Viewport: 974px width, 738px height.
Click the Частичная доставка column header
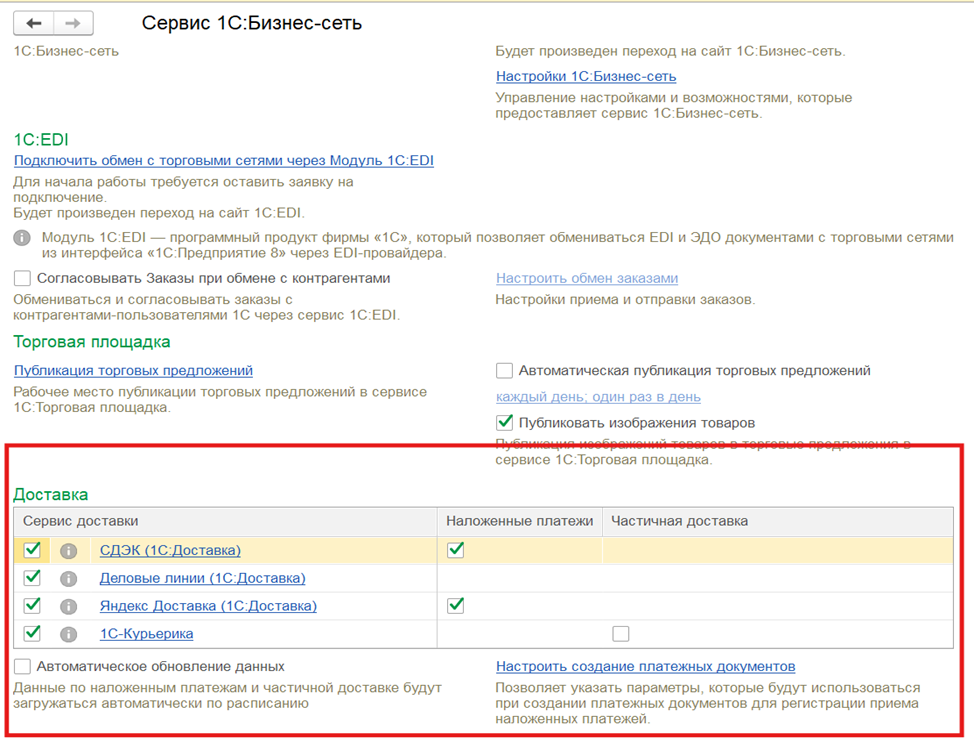click(x=778, y=522)
